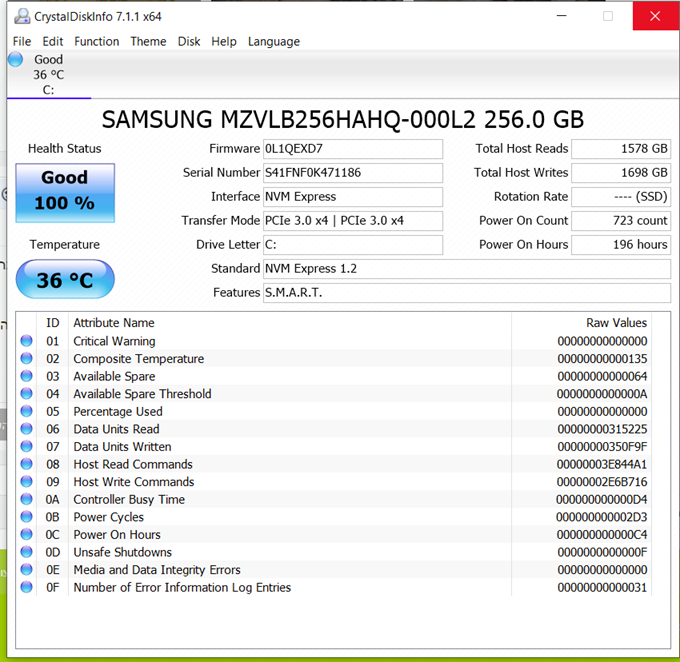Open the Function menu
Image resolution: width=680 pixels, height=662 pixels.
(96, 42)
